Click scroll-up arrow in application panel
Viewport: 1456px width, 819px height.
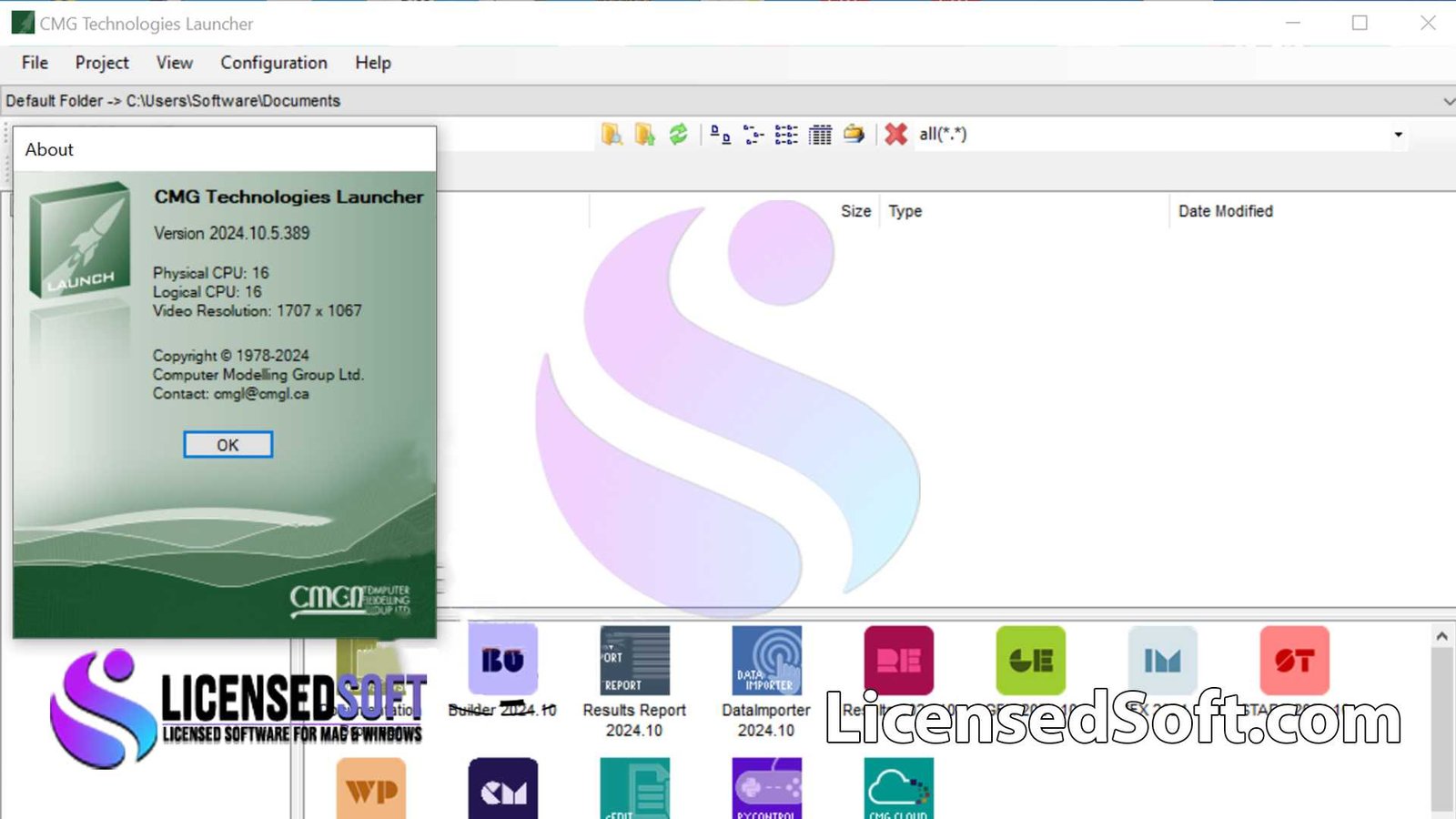1441,636
